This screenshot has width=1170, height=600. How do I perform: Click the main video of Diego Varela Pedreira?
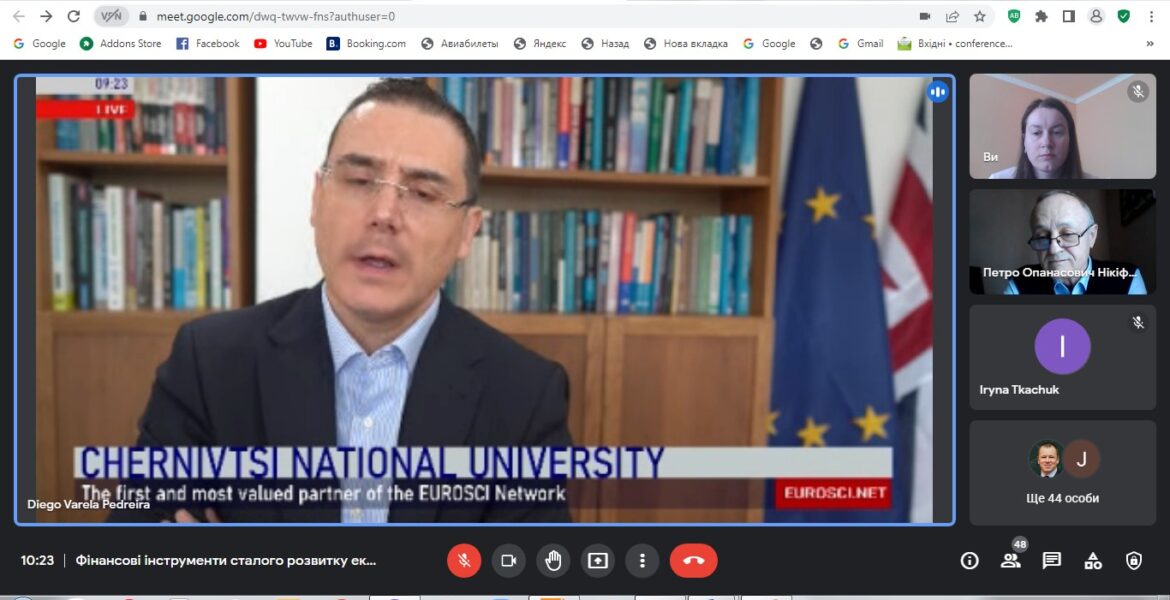coord(484,300)
